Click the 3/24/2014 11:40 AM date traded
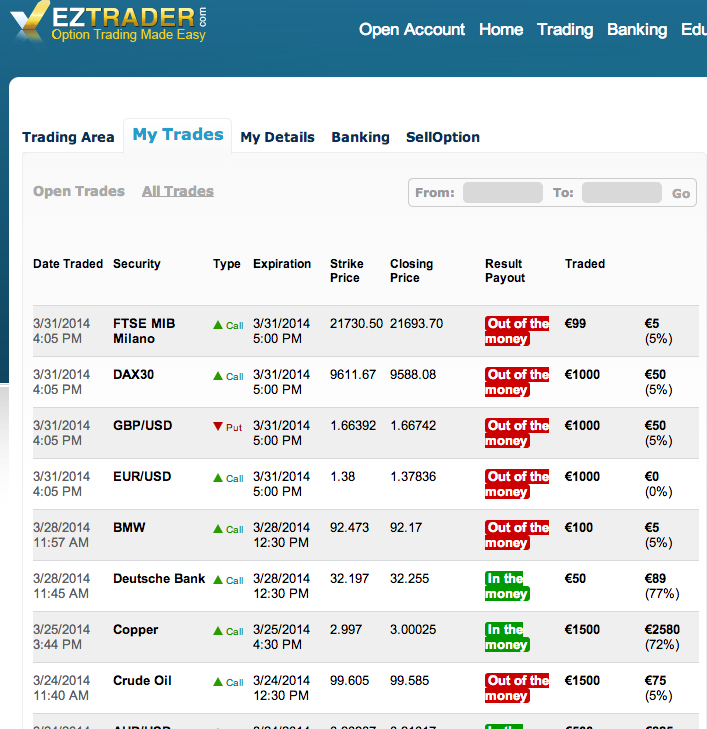This screenshot has height=729, width=707. 61,688
